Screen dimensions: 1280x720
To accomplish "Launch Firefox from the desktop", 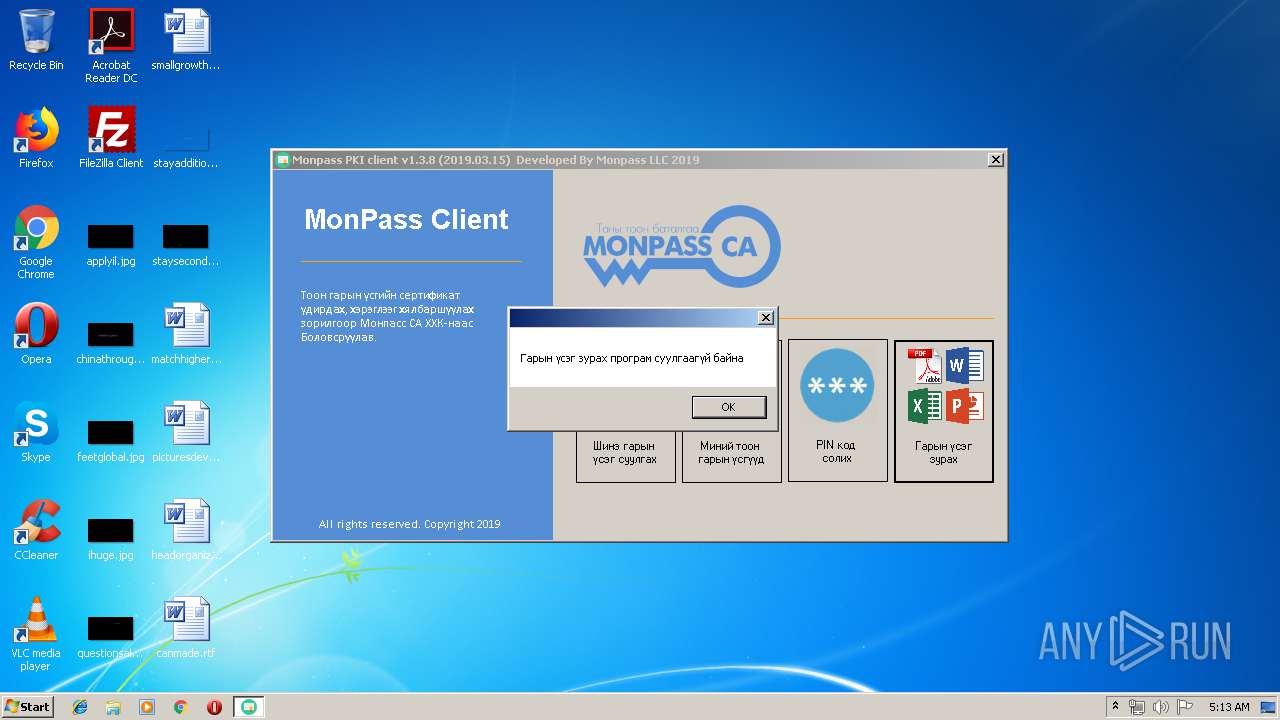I will pos(36,138).
